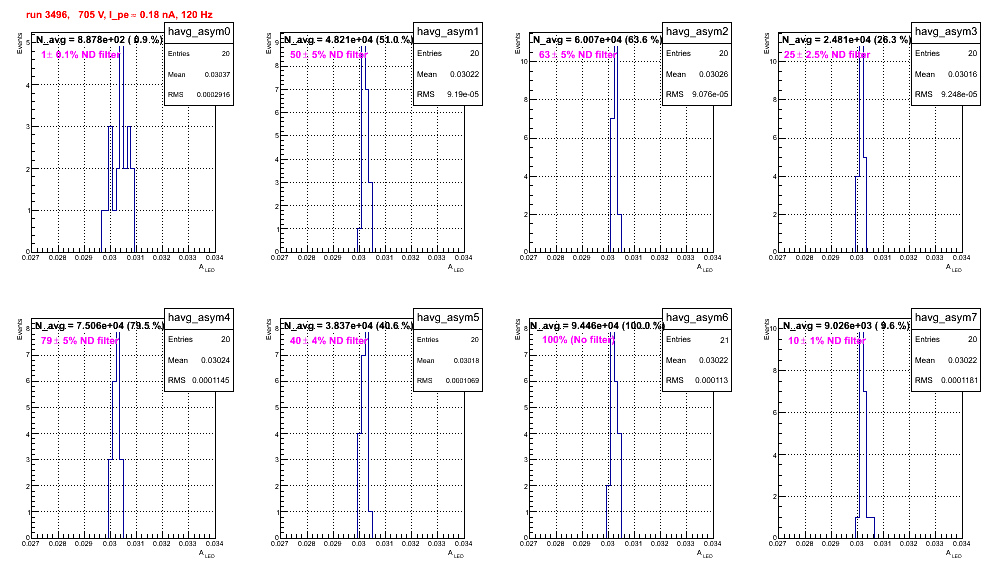Click the Events y-axis title of havg_asym0 plot

pyautogui.click(x=19, y=43)
